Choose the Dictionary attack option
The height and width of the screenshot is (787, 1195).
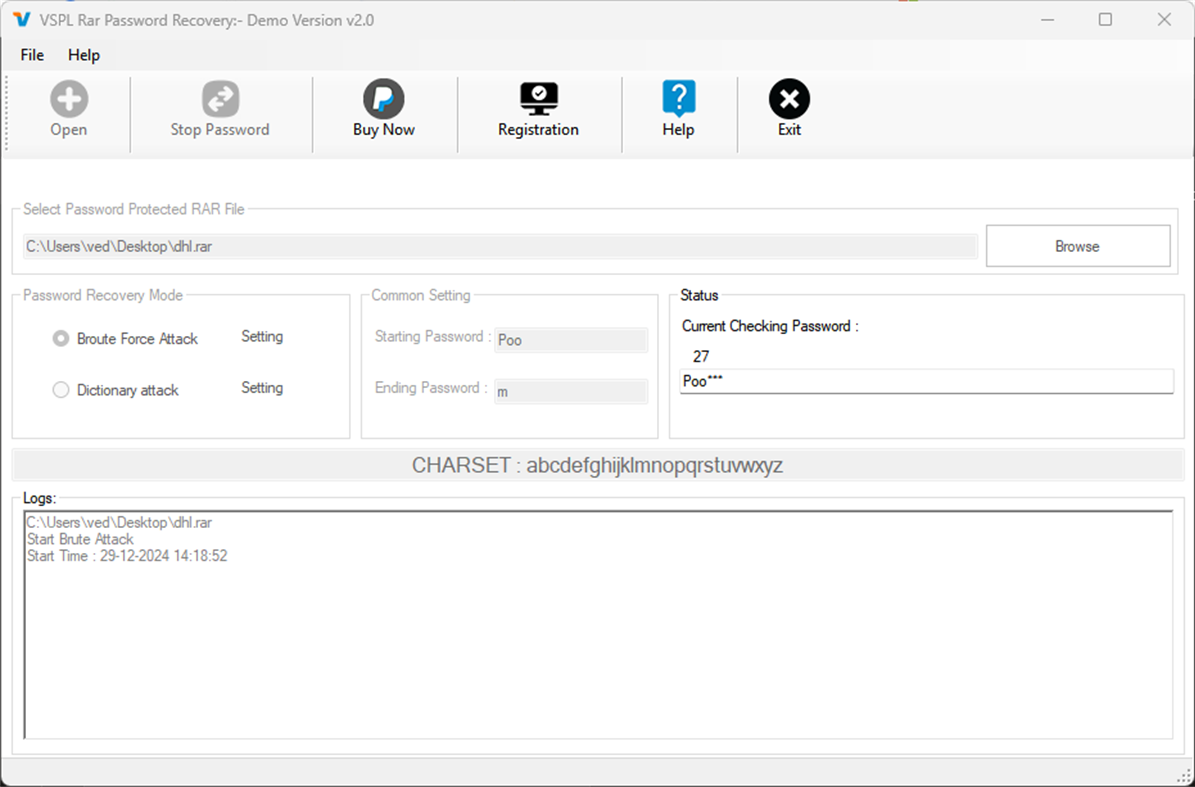60,390
